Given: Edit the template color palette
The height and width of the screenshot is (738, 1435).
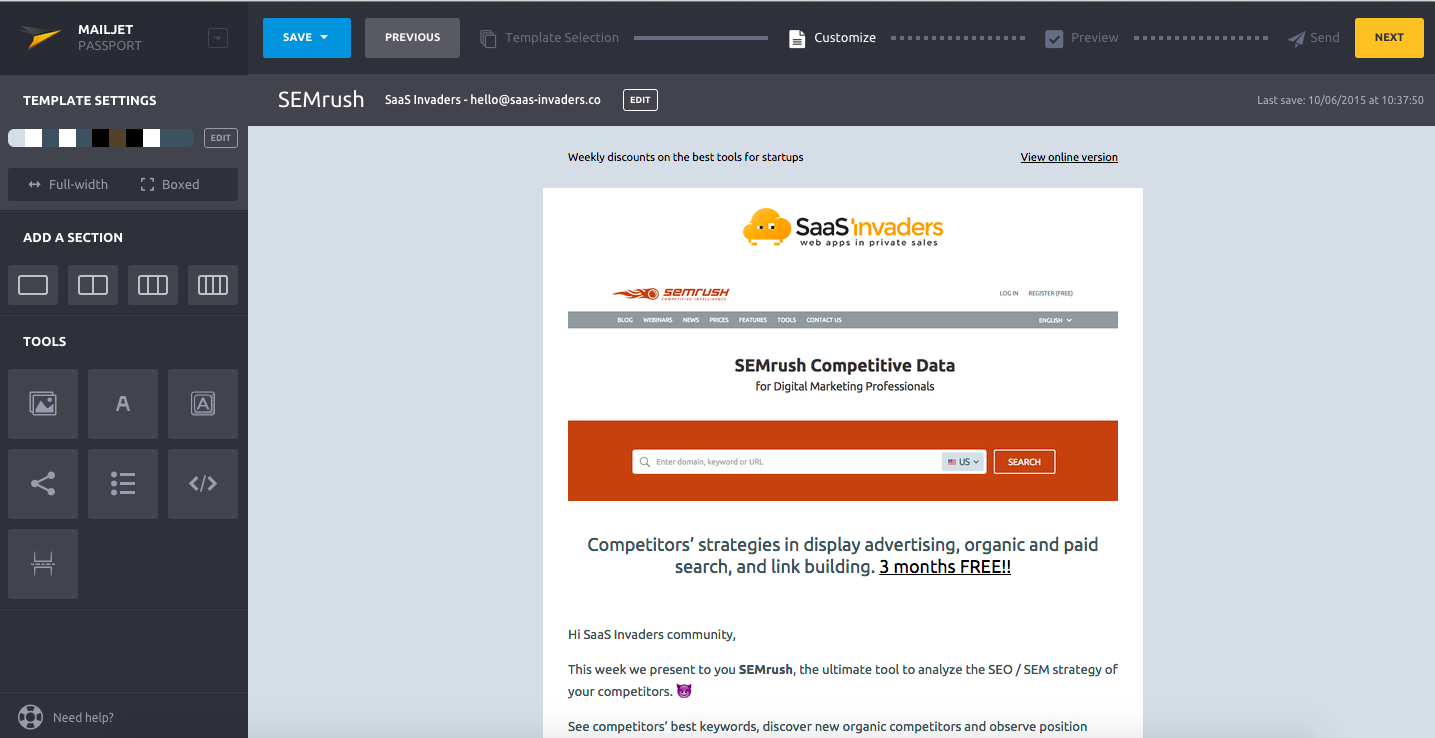Looking at the screenshot, I should pos(221,138).
